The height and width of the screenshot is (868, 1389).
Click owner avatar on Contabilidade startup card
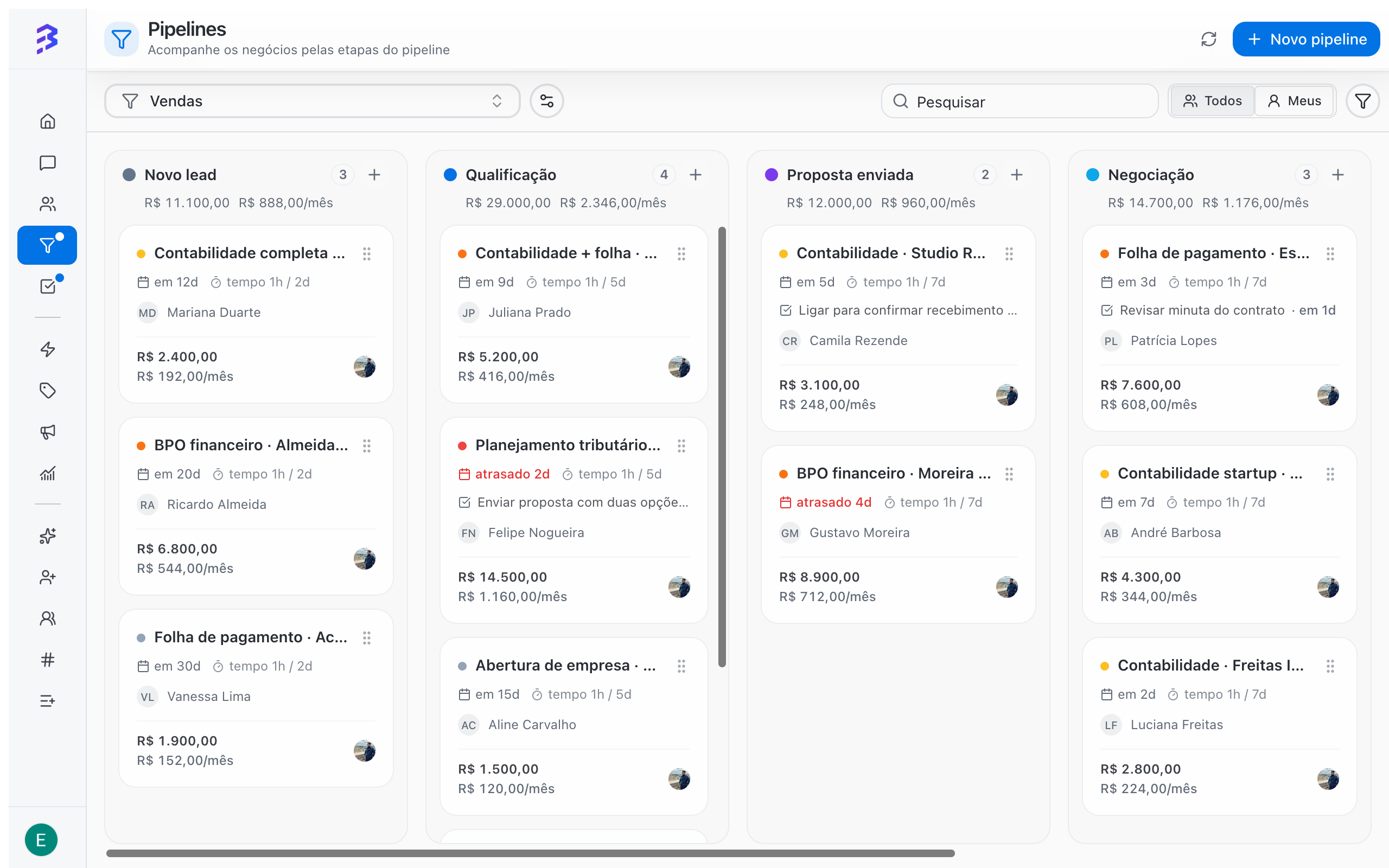[x=1328, y=586]
